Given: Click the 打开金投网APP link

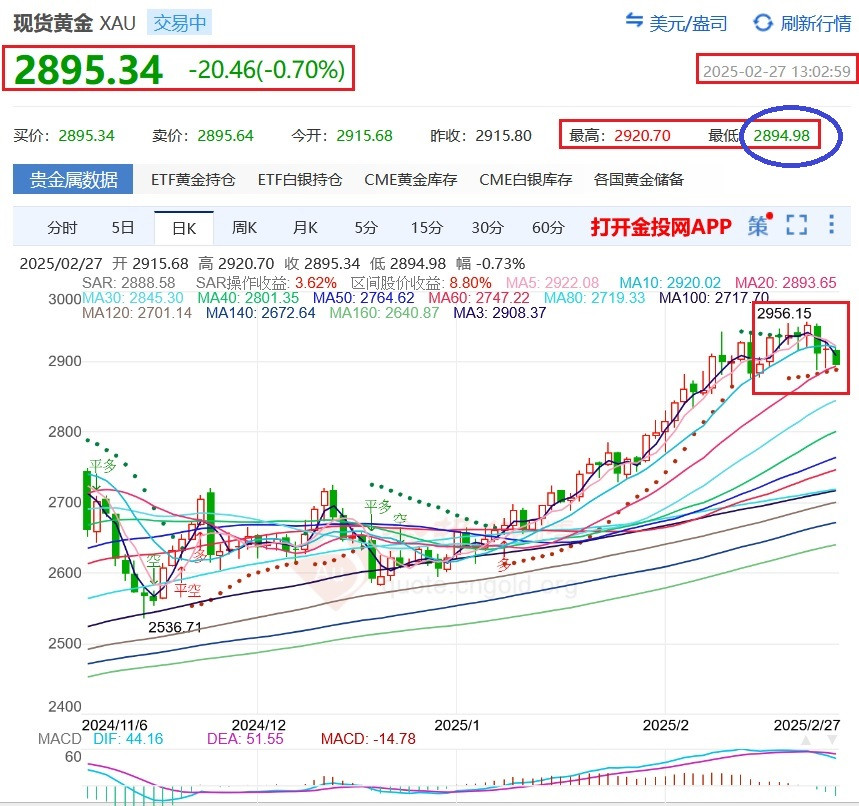Looking at the screenshot, I should [x=660, y=227].
